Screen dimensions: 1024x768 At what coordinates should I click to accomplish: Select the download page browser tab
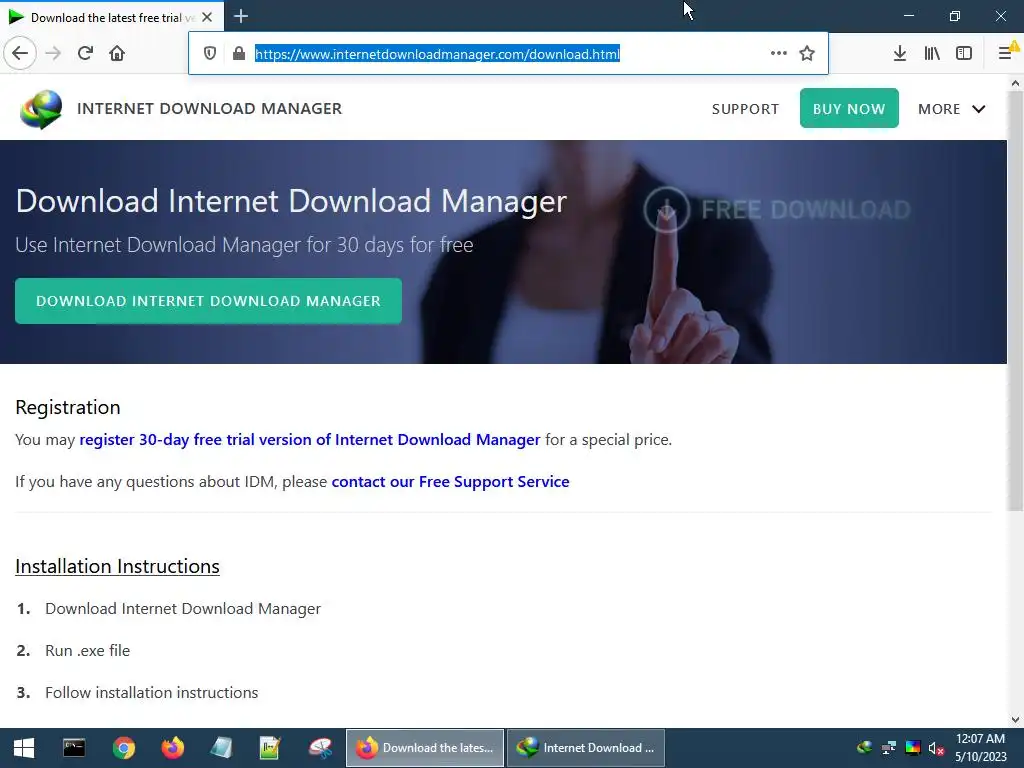[x=112, y=17]
